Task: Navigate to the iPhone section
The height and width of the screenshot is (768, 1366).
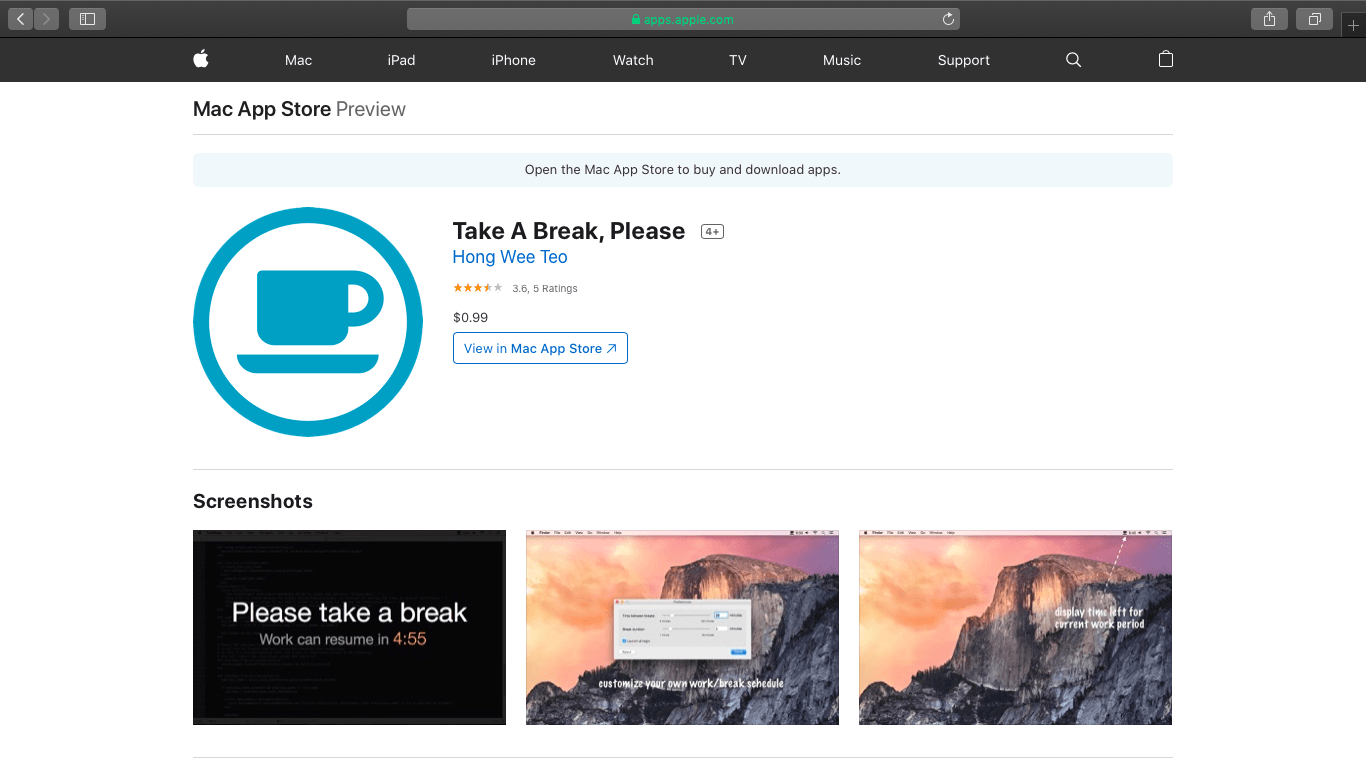Action: 513,60
